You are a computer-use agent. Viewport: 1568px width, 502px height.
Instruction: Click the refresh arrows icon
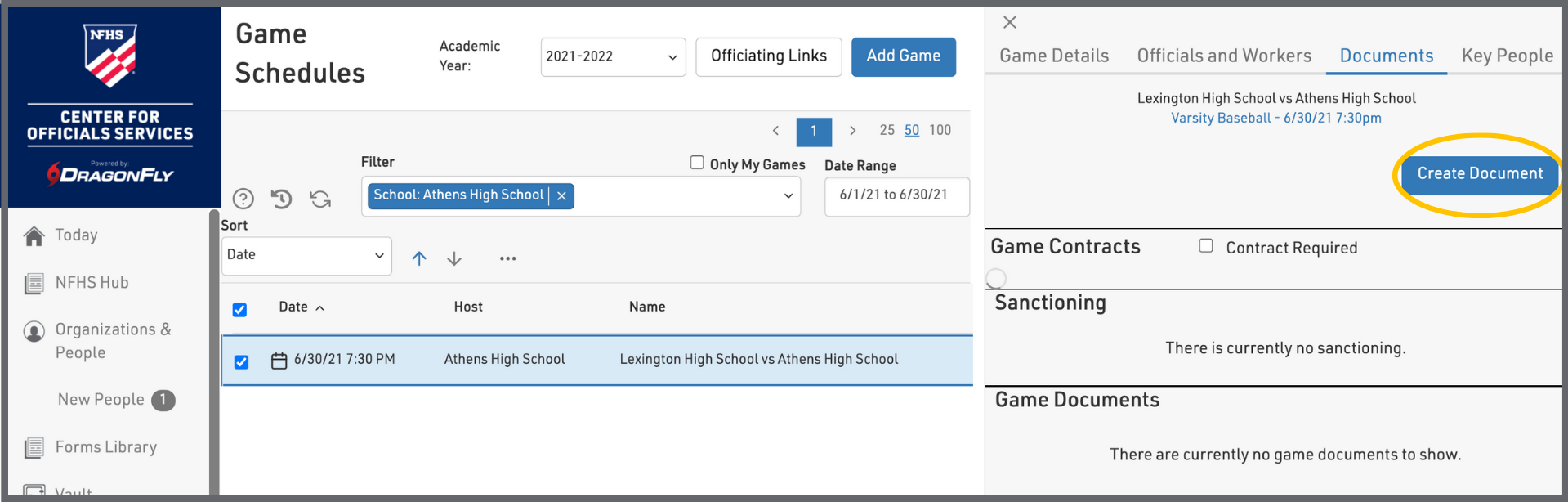click(x=320, y=199)
